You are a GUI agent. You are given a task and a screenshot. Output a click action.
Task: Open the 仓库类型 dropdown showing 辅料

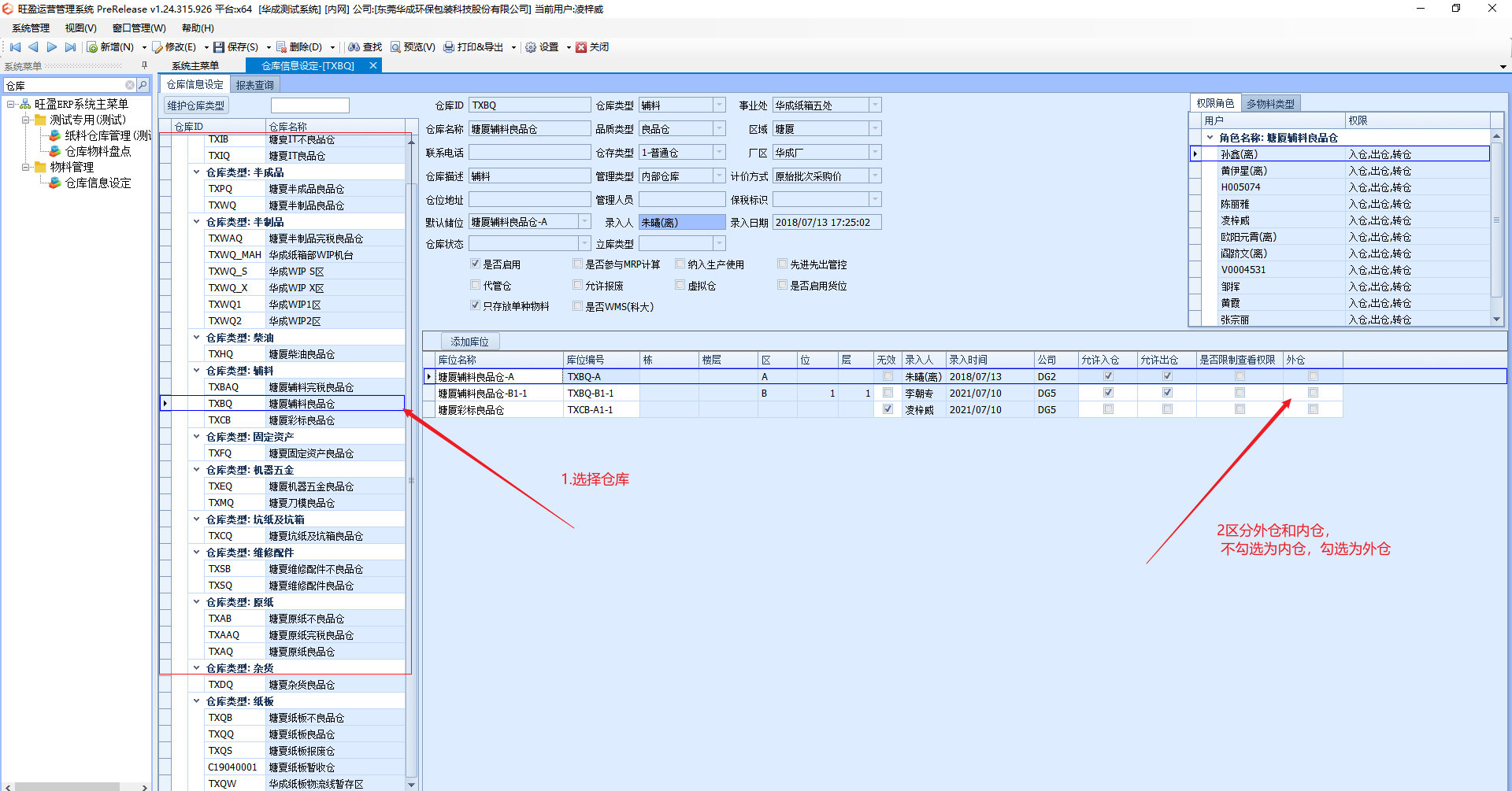tap(719, 105)
